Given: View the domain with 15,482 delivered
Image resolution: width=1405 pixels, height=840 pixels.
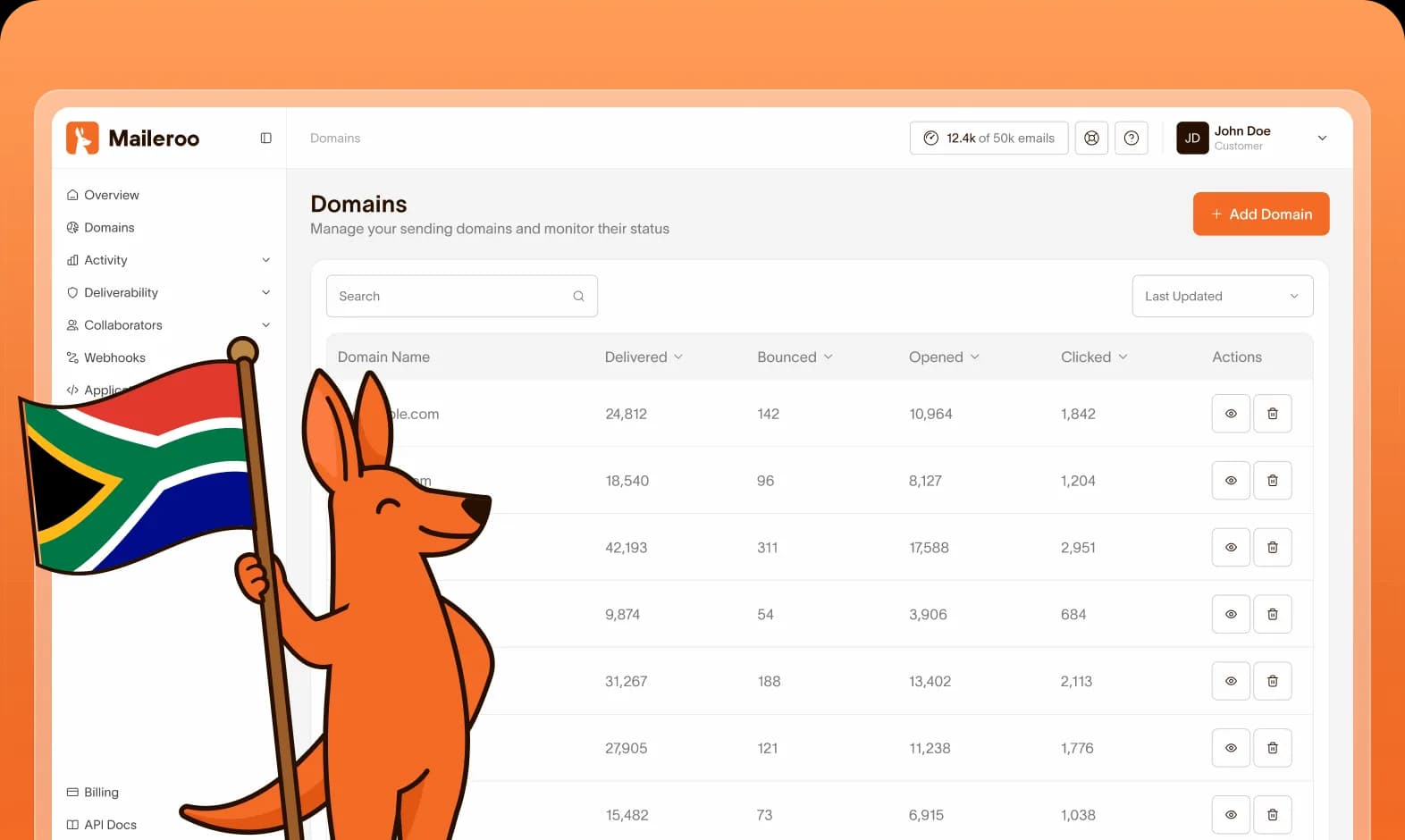Looking at the screenshot, I should 1231,815.
